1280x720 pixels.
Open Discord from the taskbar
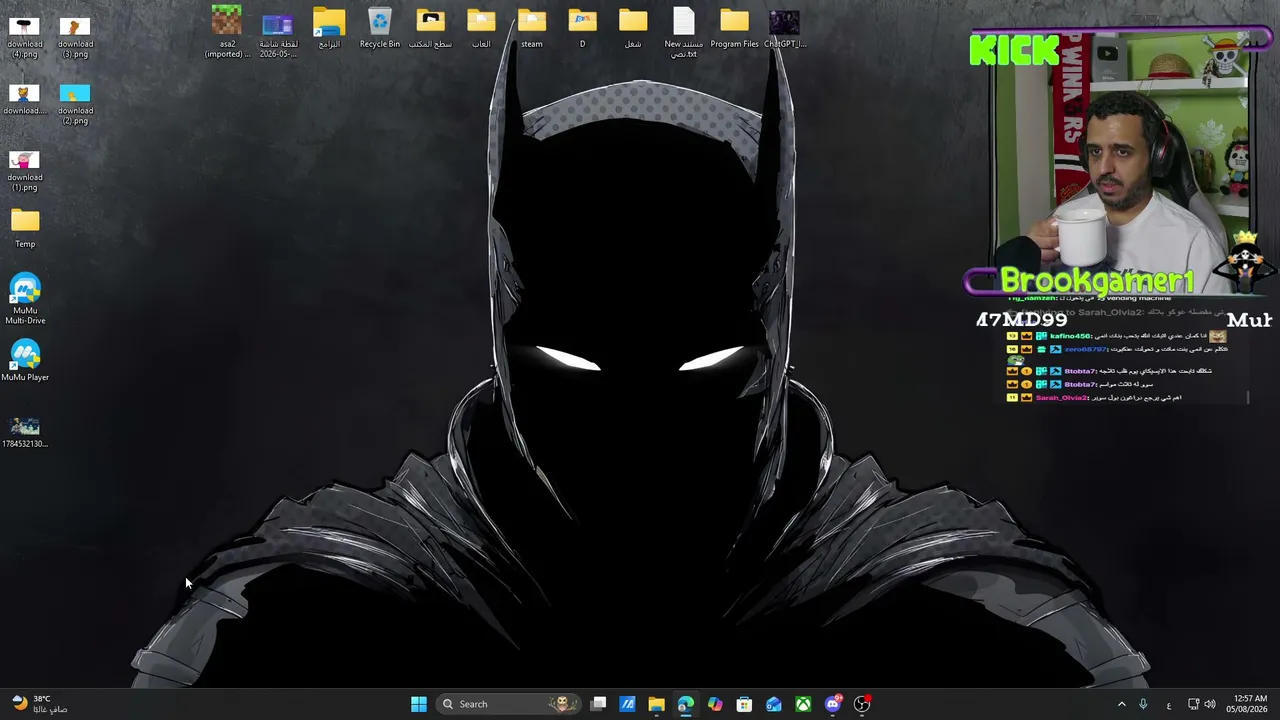[x=833, y=704]
